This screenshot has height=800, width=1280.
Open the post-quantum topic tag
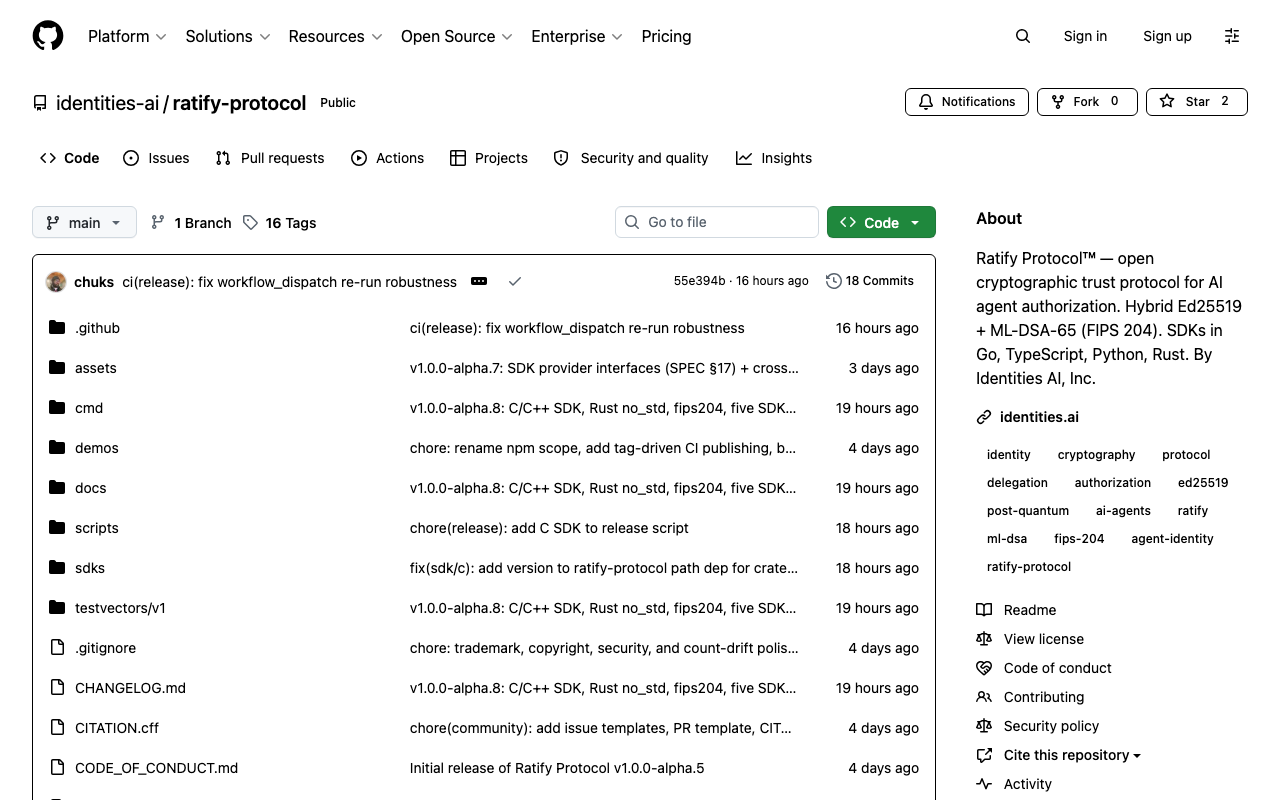[1028, 510]
